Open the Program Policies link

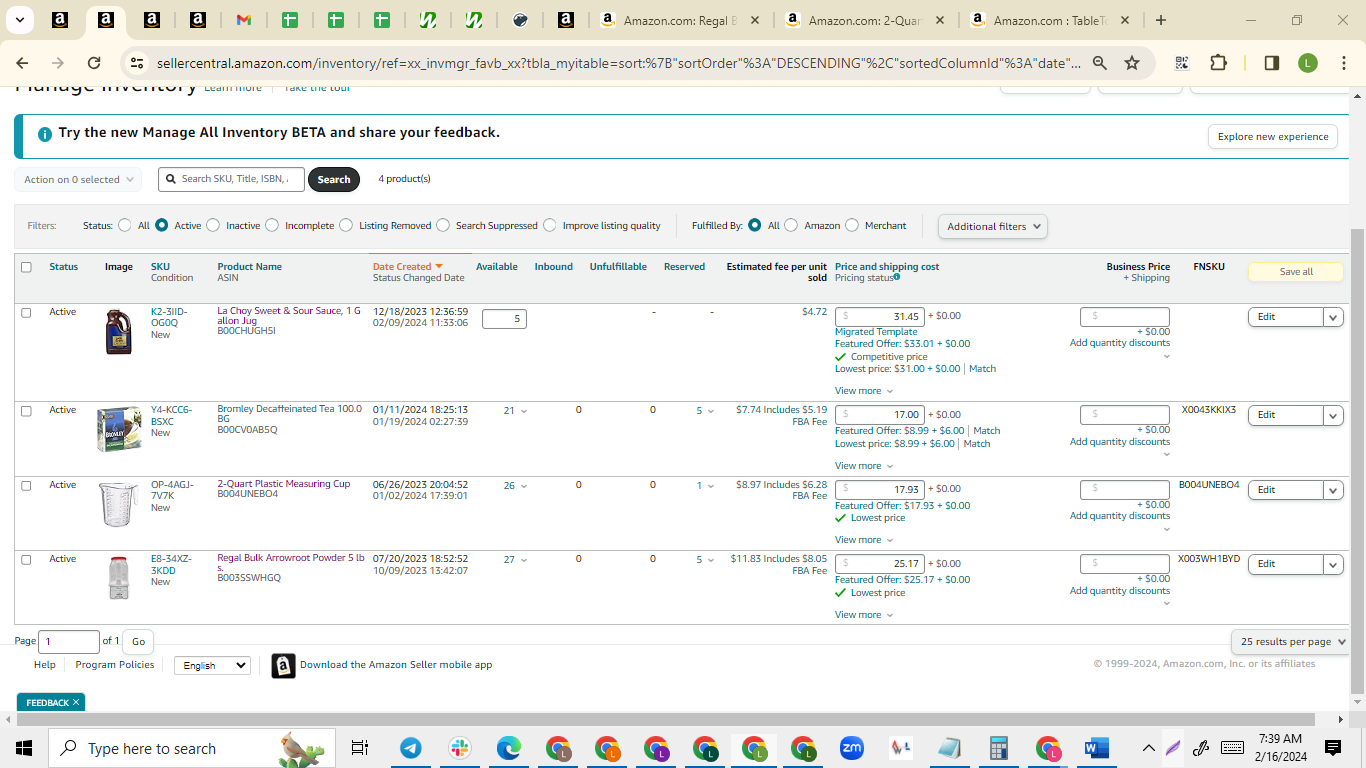115,665
